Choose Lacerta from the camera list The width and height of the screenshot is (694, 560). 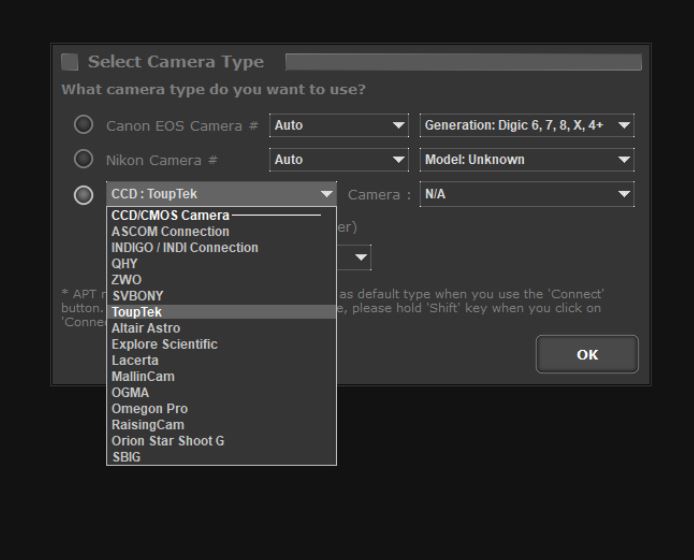(221, 360)
